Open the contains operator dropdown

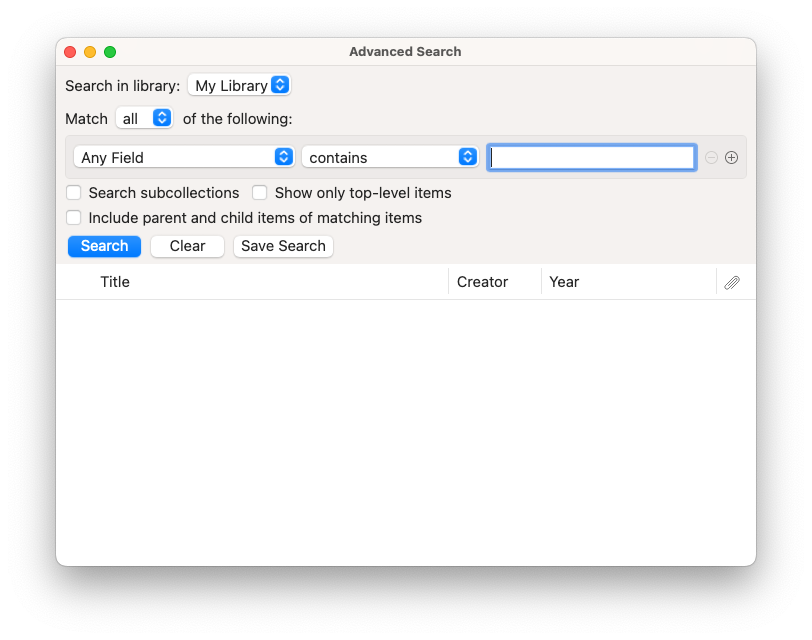point(390,157)
